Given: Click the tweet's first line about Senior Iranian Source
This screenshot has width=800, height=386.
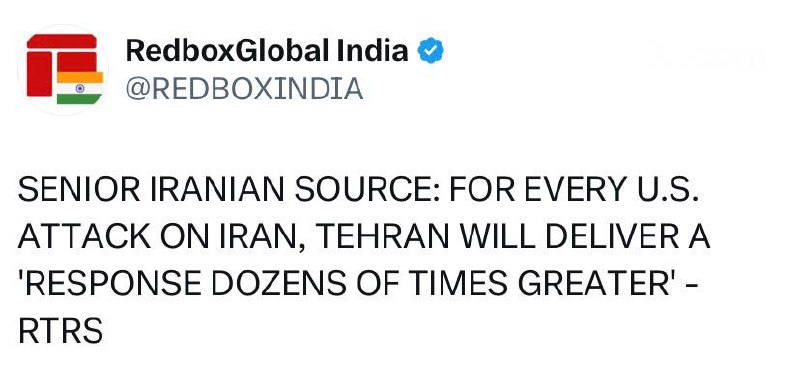Looking at the screenshot, I should pyautogui.click(x=358, y=190).
